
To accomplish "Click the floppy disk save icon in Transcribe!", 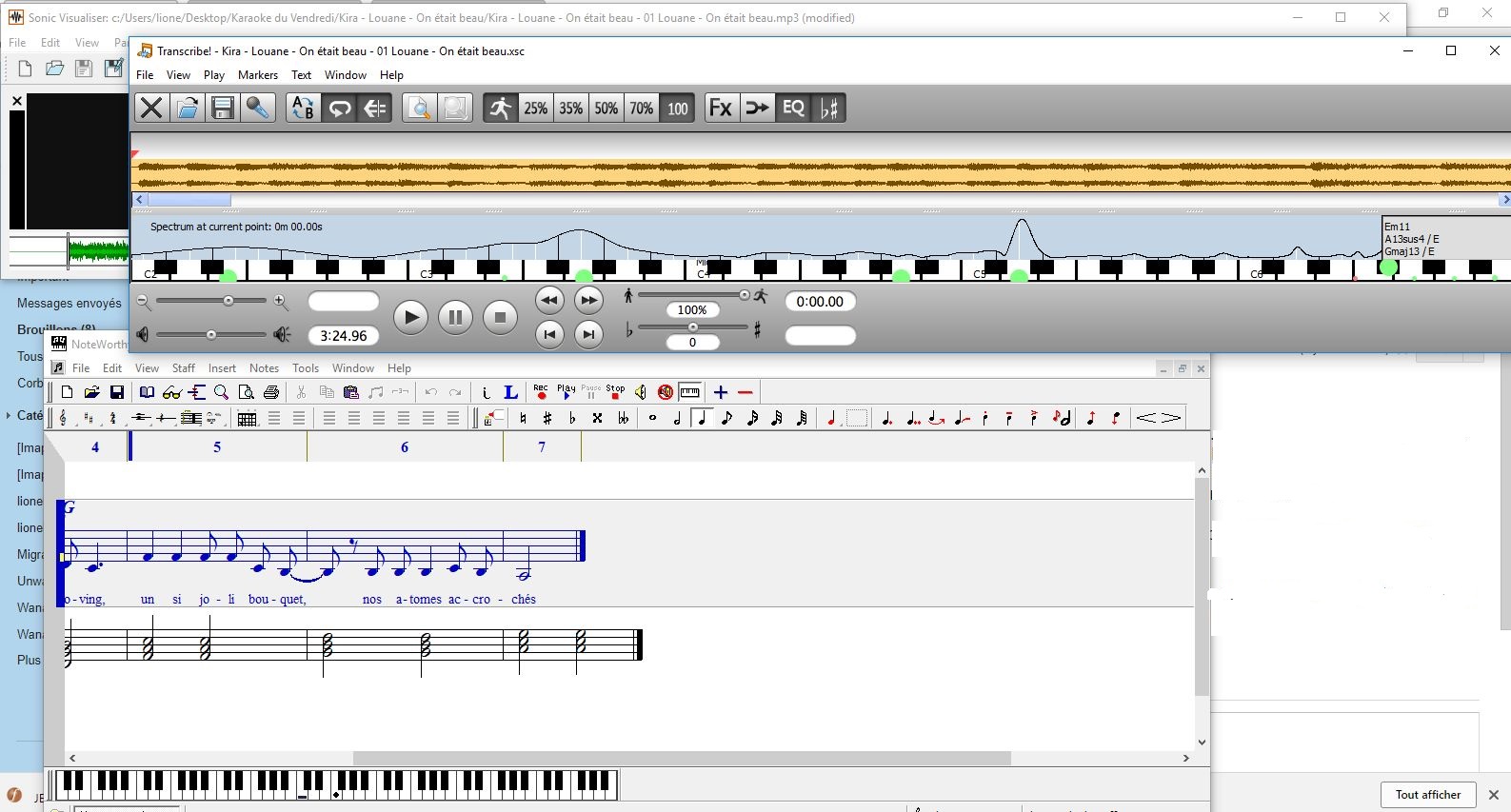I will [223, 108].
